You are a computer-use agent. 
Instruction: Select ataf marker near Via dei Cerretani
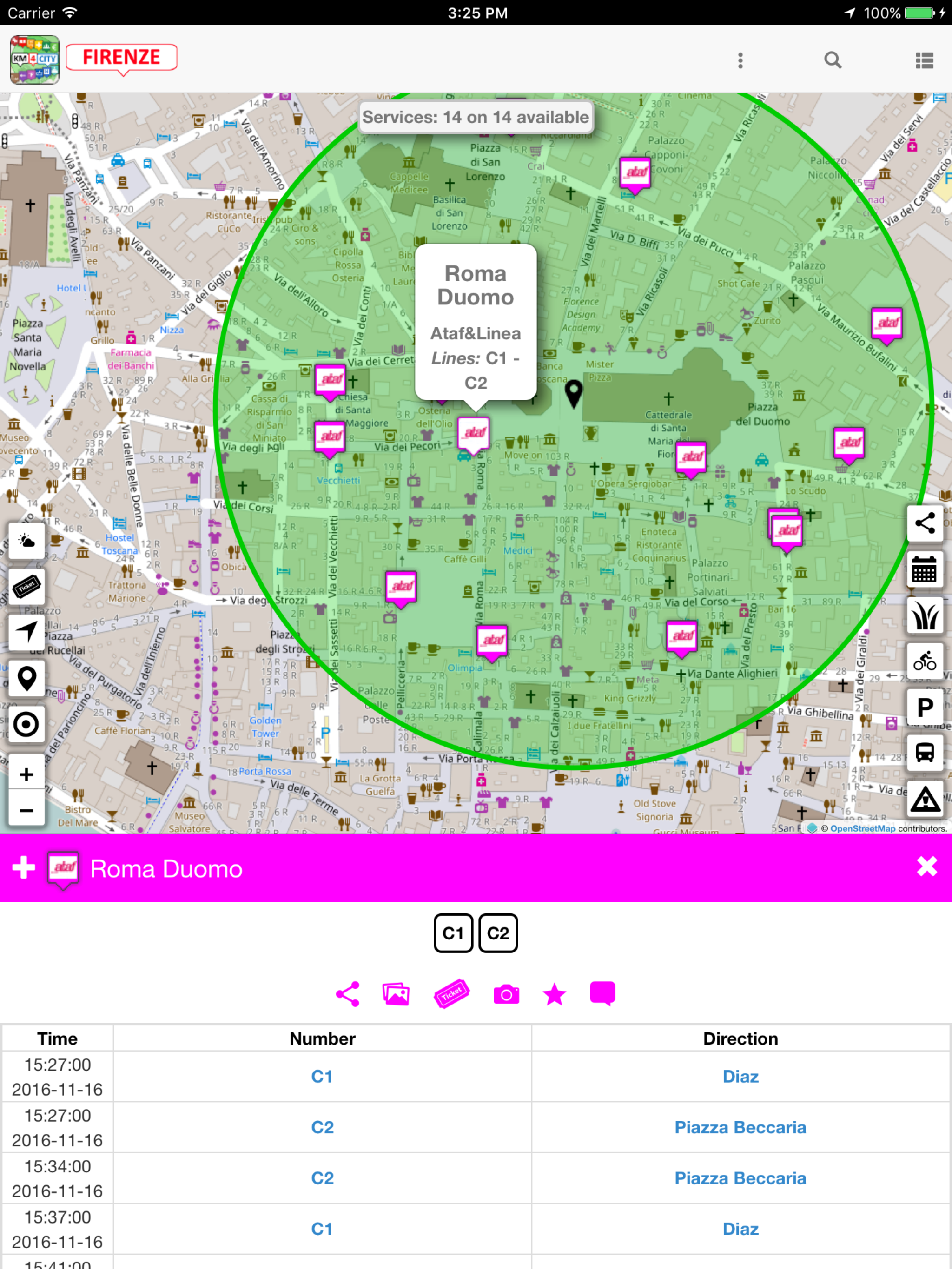pyautogui.click(x=330, y=382)
